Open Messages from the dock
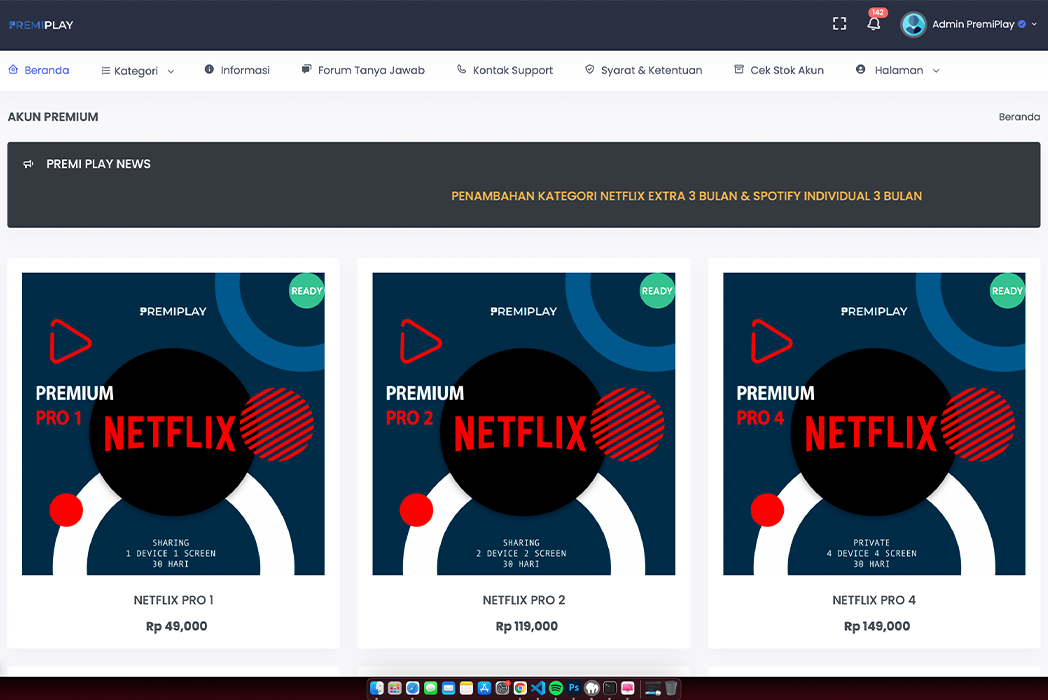The image size is (1048, 700). click(430, 688)
